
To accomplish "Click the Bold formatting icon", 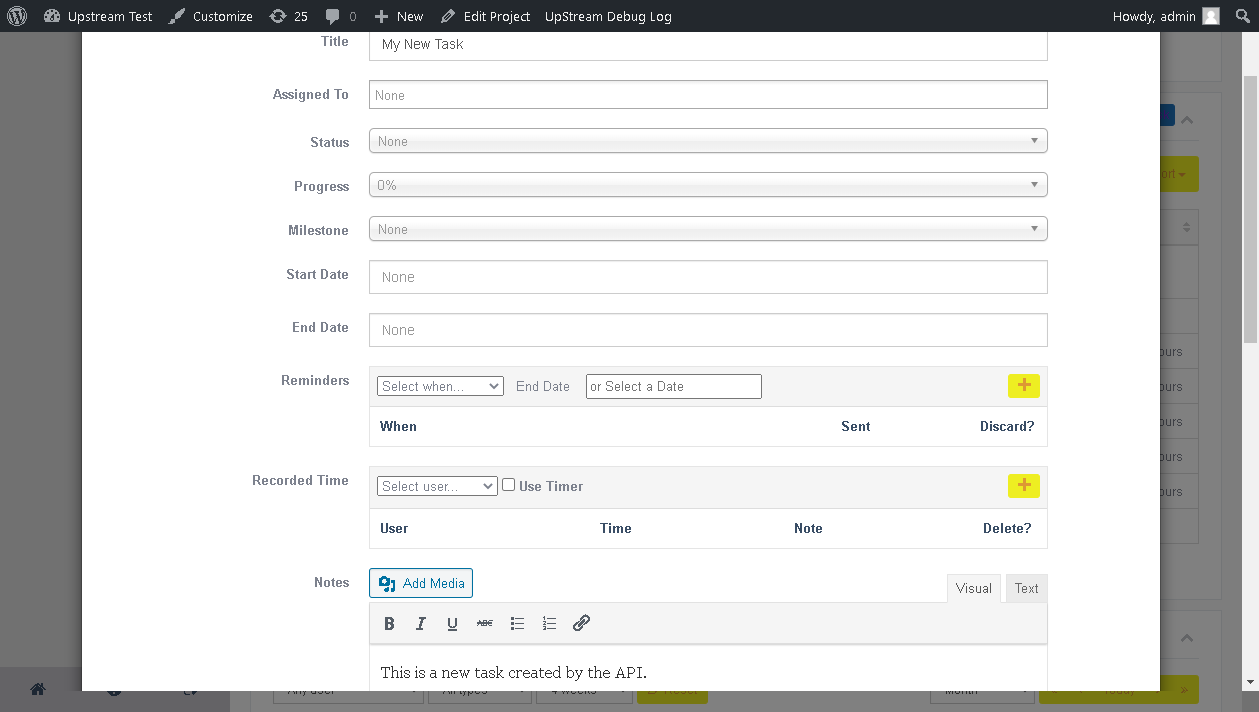I will click(389, 623).
